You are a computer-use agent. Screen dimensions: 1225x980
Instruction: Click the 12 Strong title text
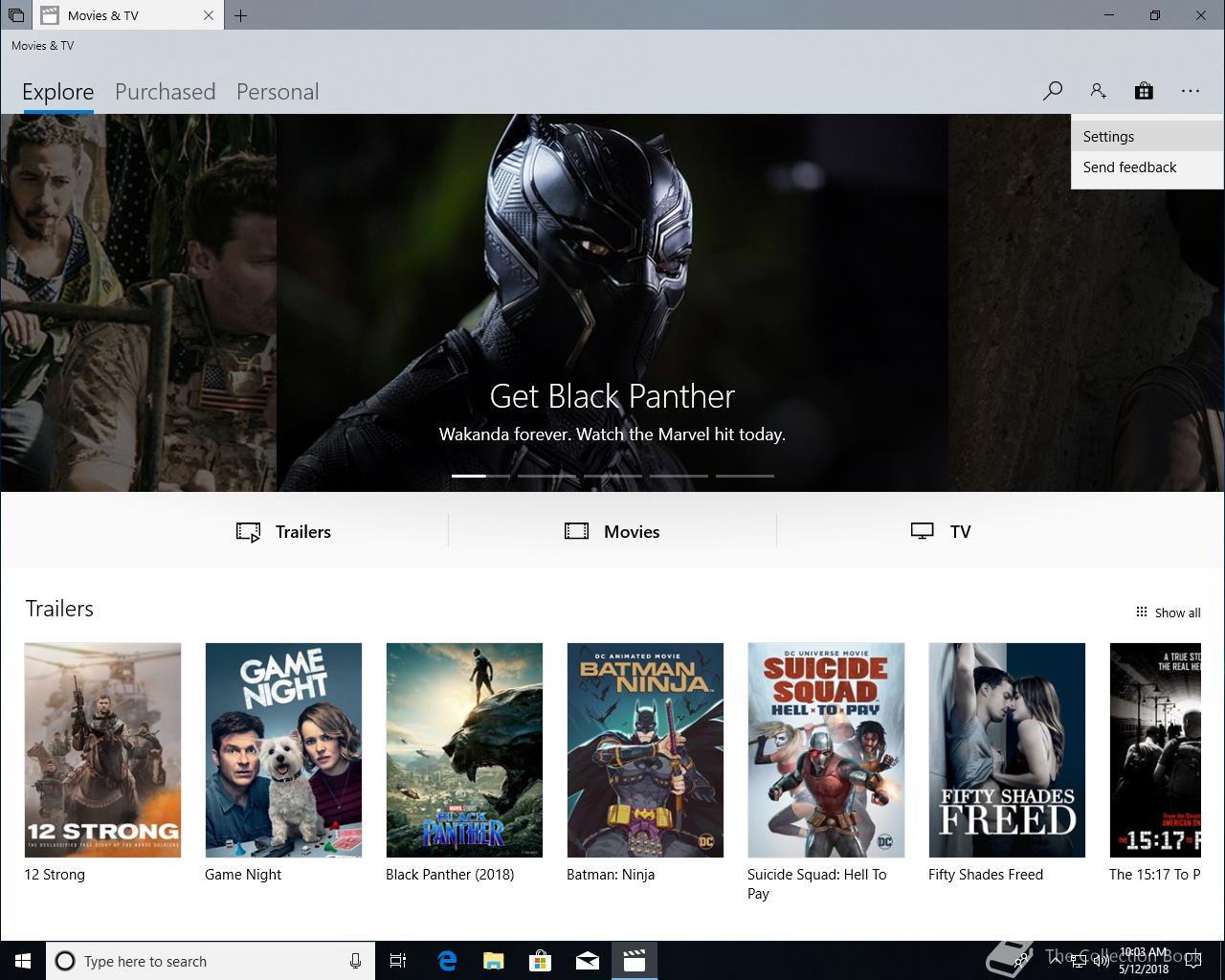click(55, 874)
